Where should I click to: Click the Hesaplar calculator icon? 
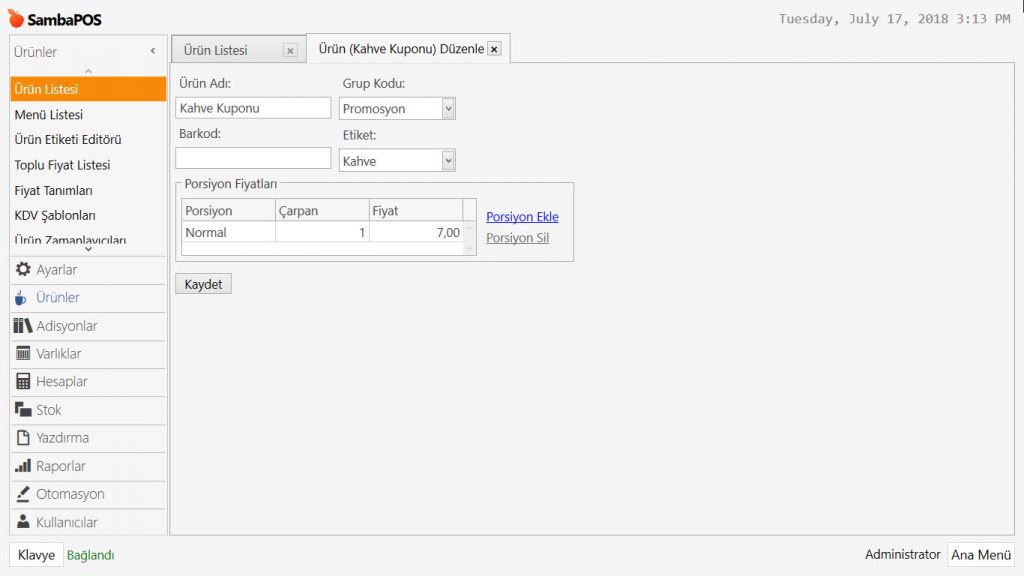click(23, 382)
